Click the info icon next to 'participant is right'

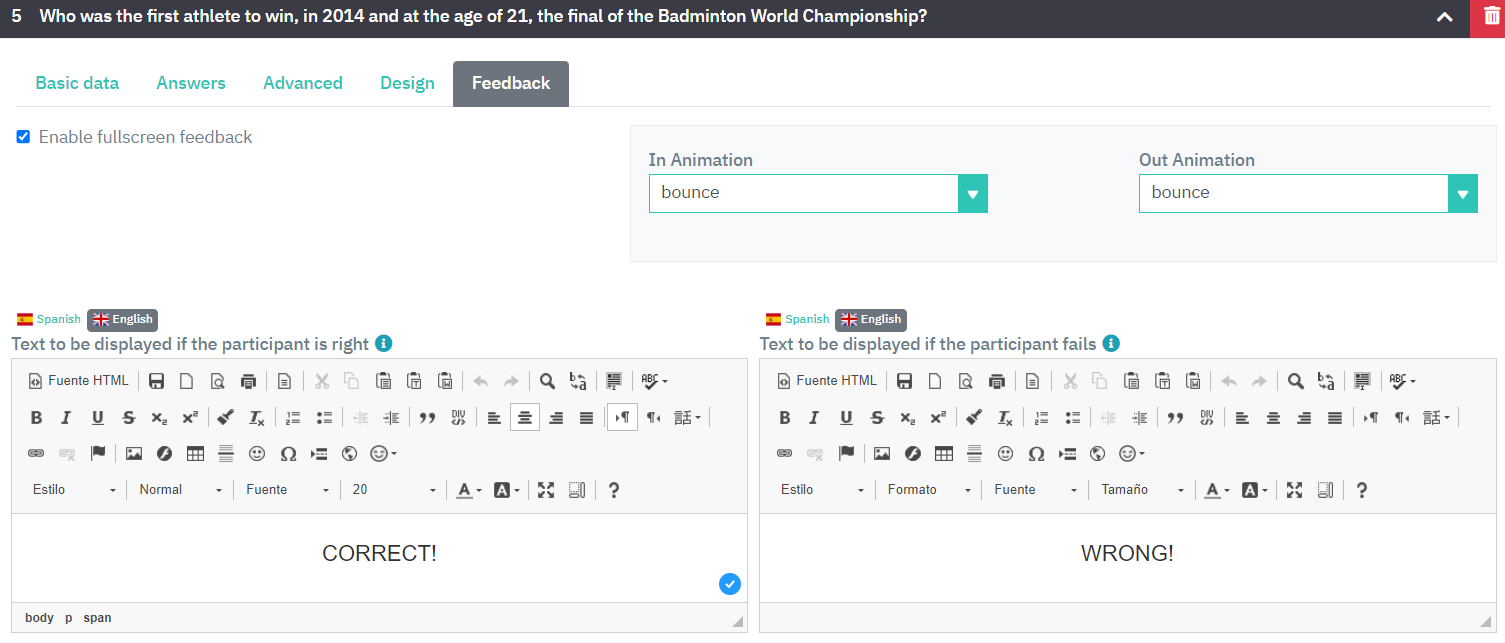pyautogui.click(x=383, y=343)
